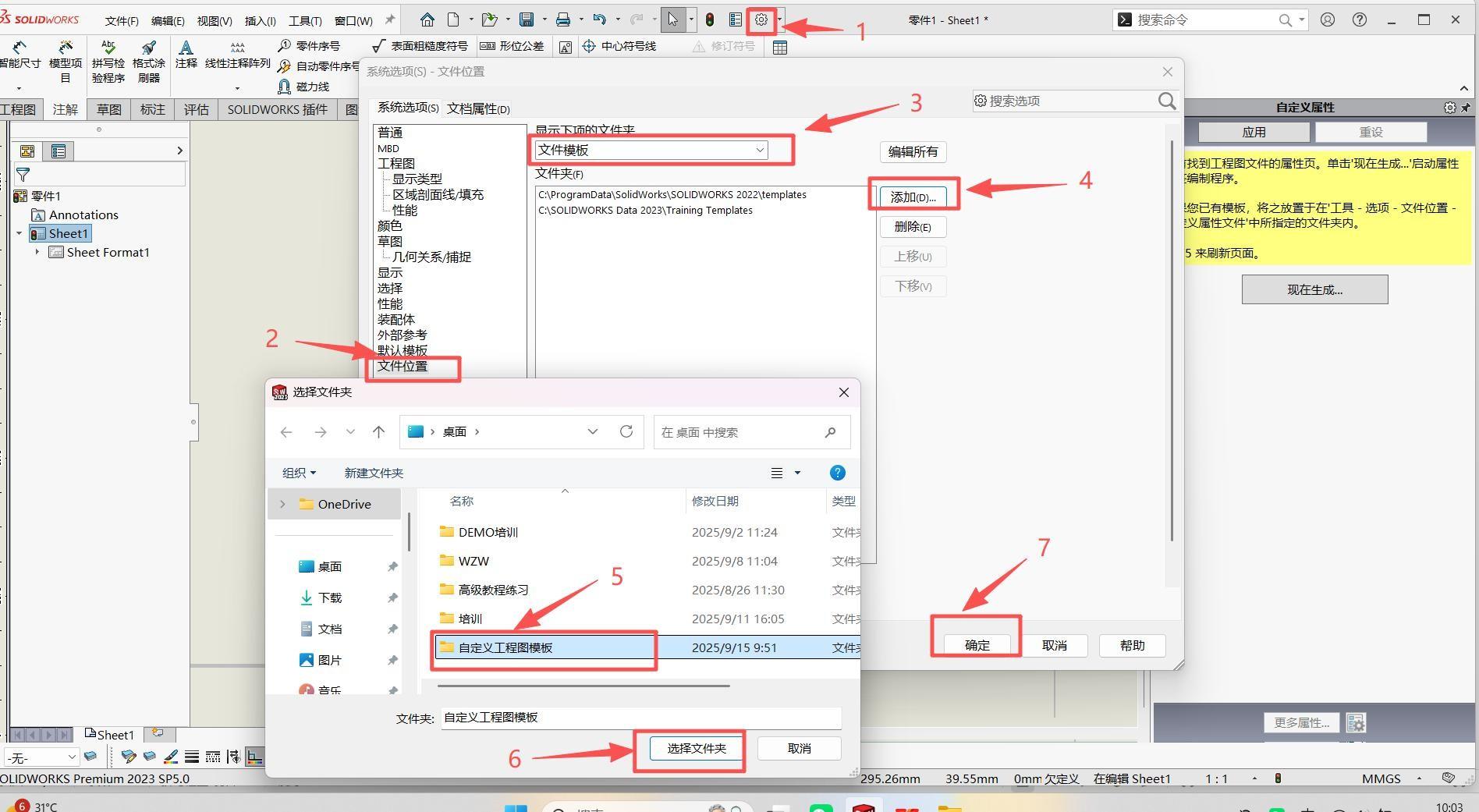Click the Tables icon in the annotation ribbon
This screenshot has width=1479, height=812.
[779, 48]
